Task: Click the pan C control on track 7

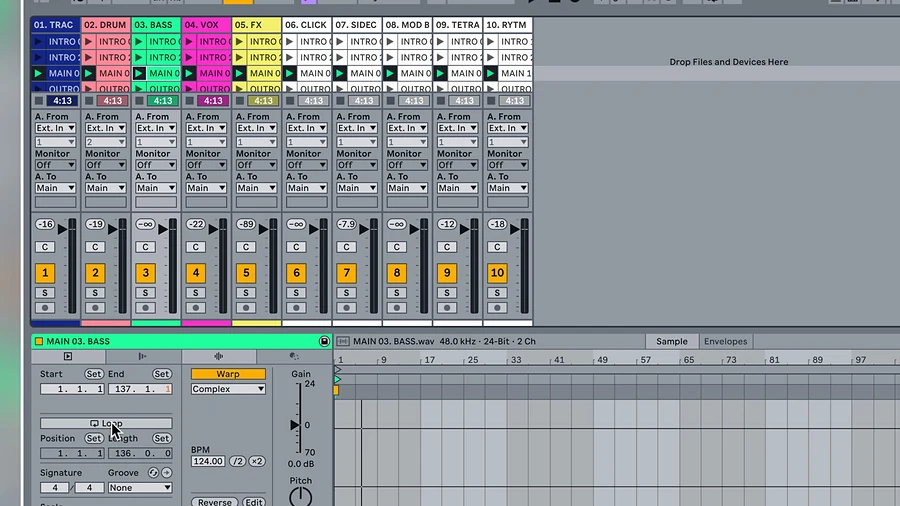Action: click(346, 247)
